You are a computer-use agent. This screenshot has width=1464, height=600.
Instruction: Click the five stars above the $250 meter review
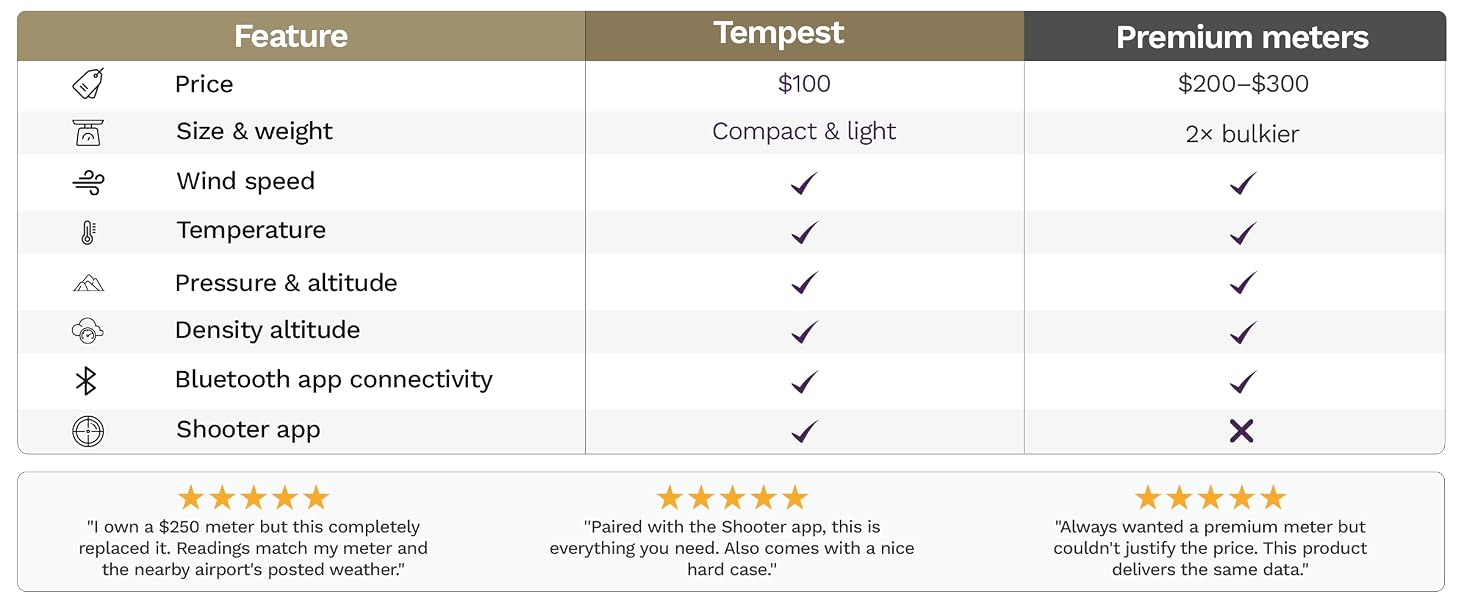pos(253,497)
